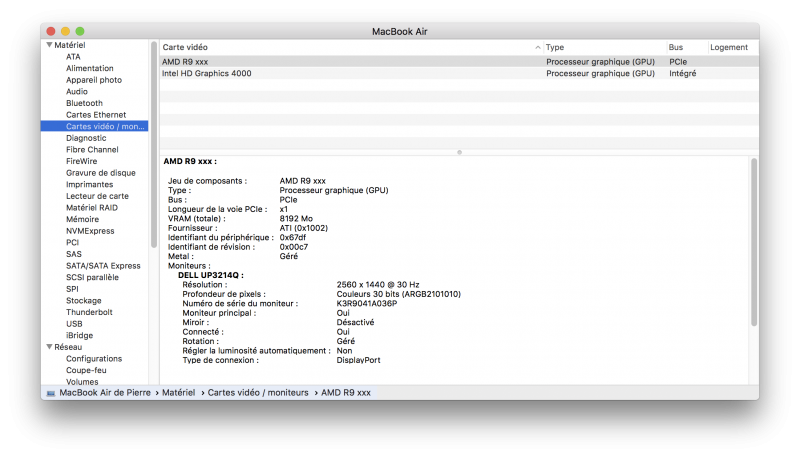
Task: Collapse the Matériel tree section
Action: 49,45
